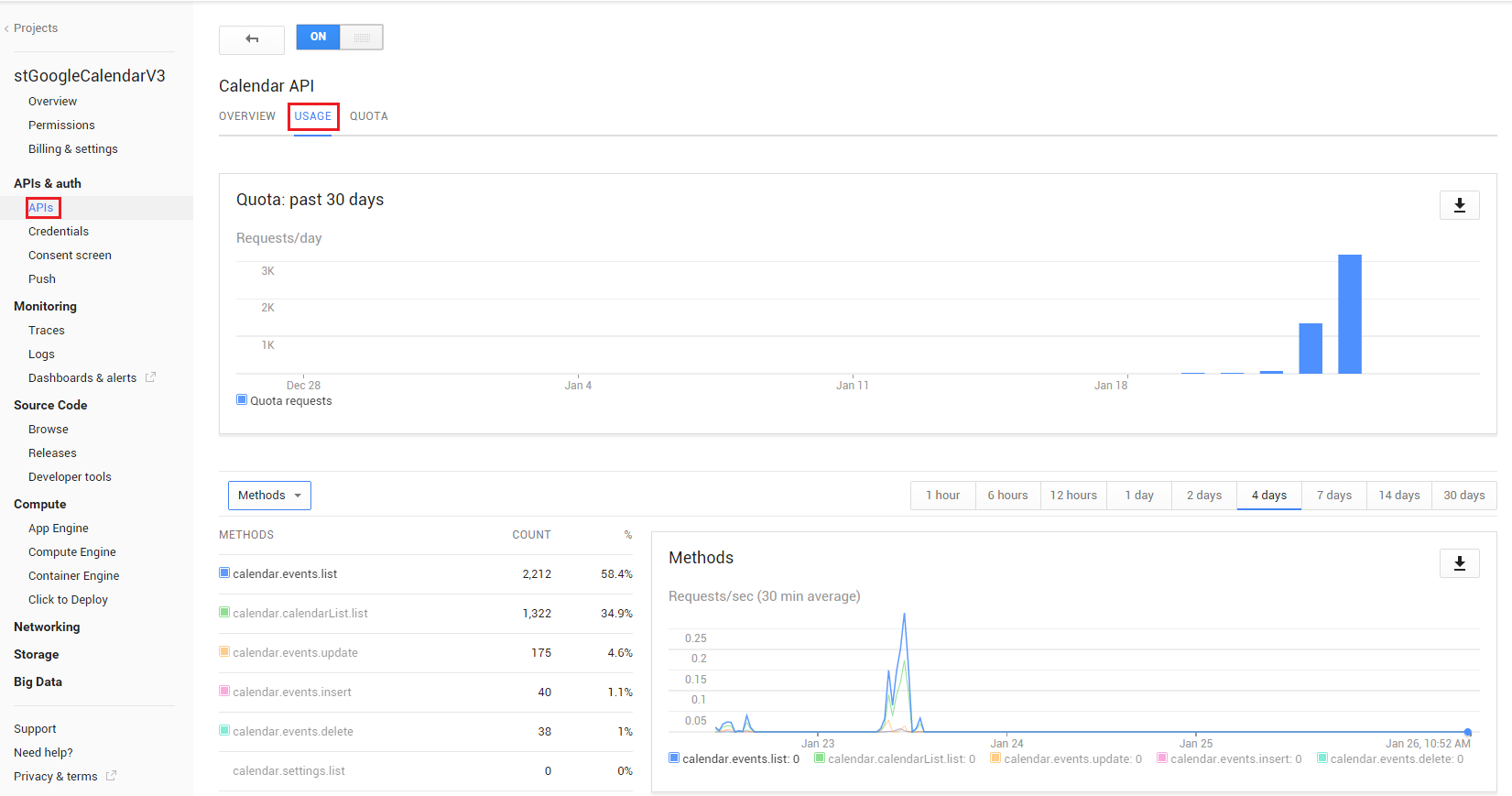This screenshot has height=796, width=1512.
Task: Toggle calendar.events.update series in chart legend
Action: [x=1066, y=758]
